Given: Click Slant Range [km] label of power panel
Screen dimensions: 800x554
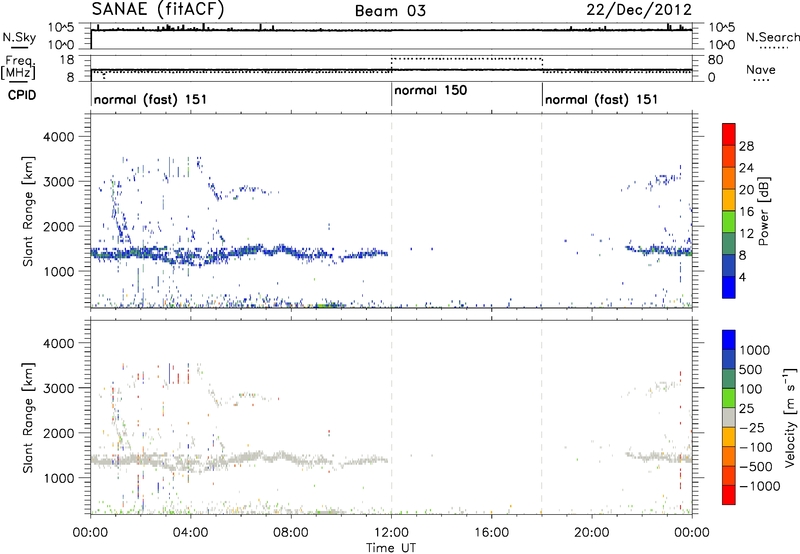Looking at the screenshot, I should point(28,211).
